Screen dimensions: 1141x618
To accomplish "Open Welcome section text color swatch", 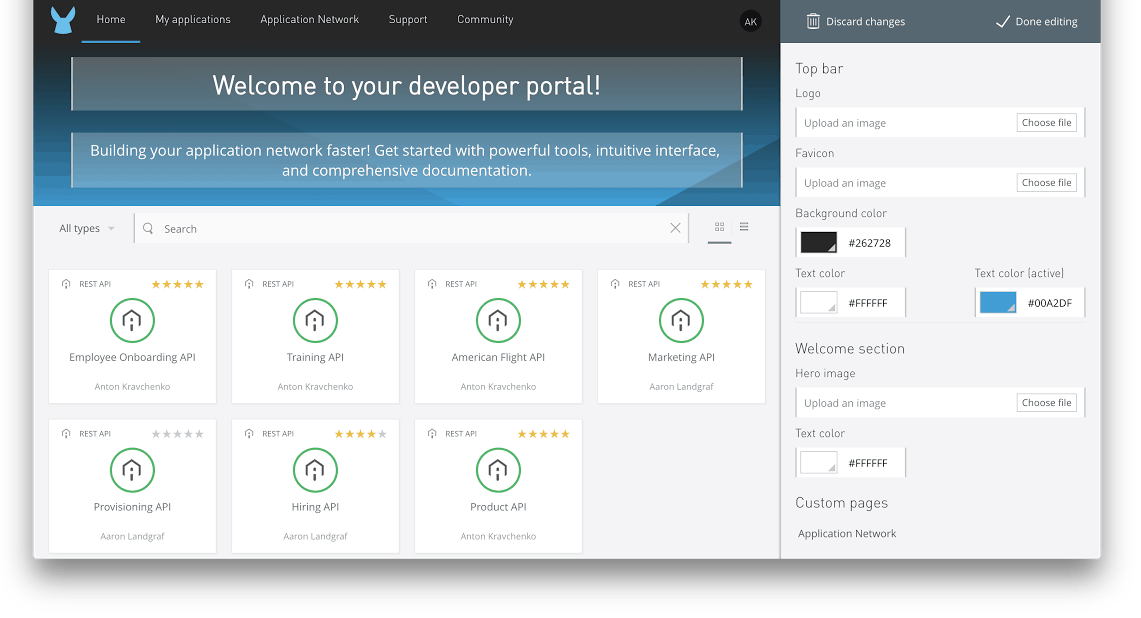I will tap(819, 462).
